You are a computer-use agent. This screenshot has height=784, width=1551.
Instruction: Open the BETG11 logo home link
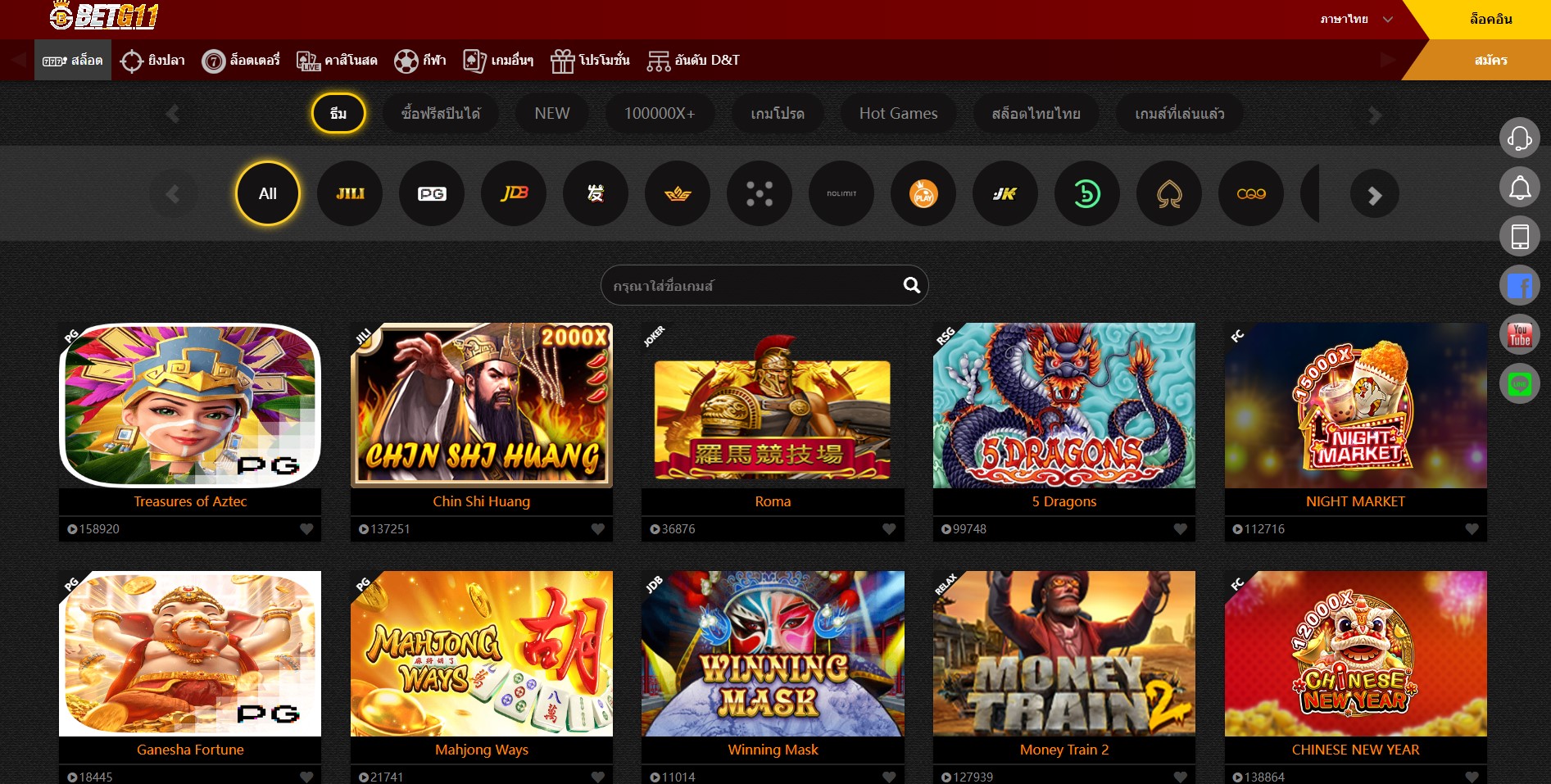click(104, 15)
